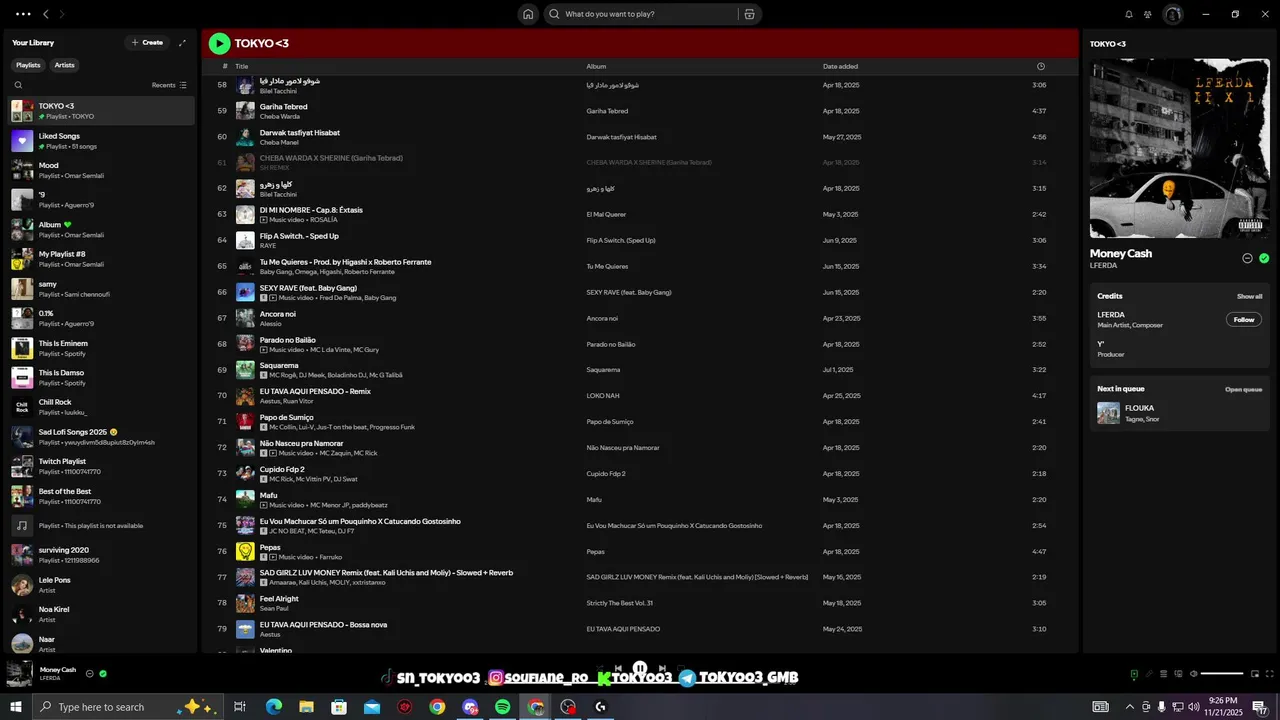Search within Your Library
Viewport: 1280px width, 720px height.
pos(18,85)
